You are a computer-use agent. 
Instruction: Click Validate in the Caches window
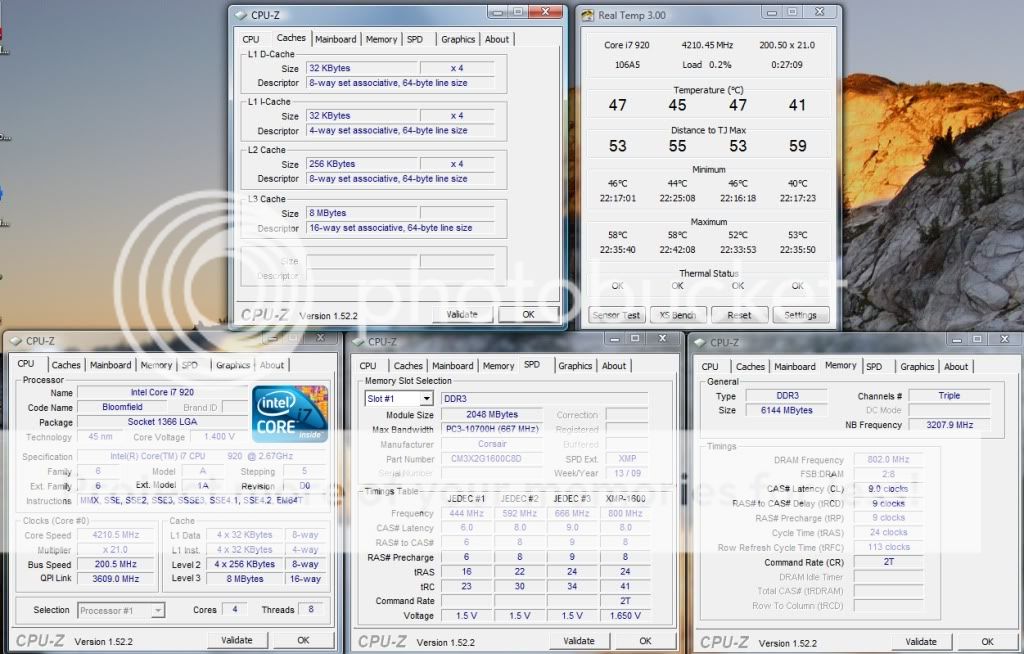click(462, 314)
